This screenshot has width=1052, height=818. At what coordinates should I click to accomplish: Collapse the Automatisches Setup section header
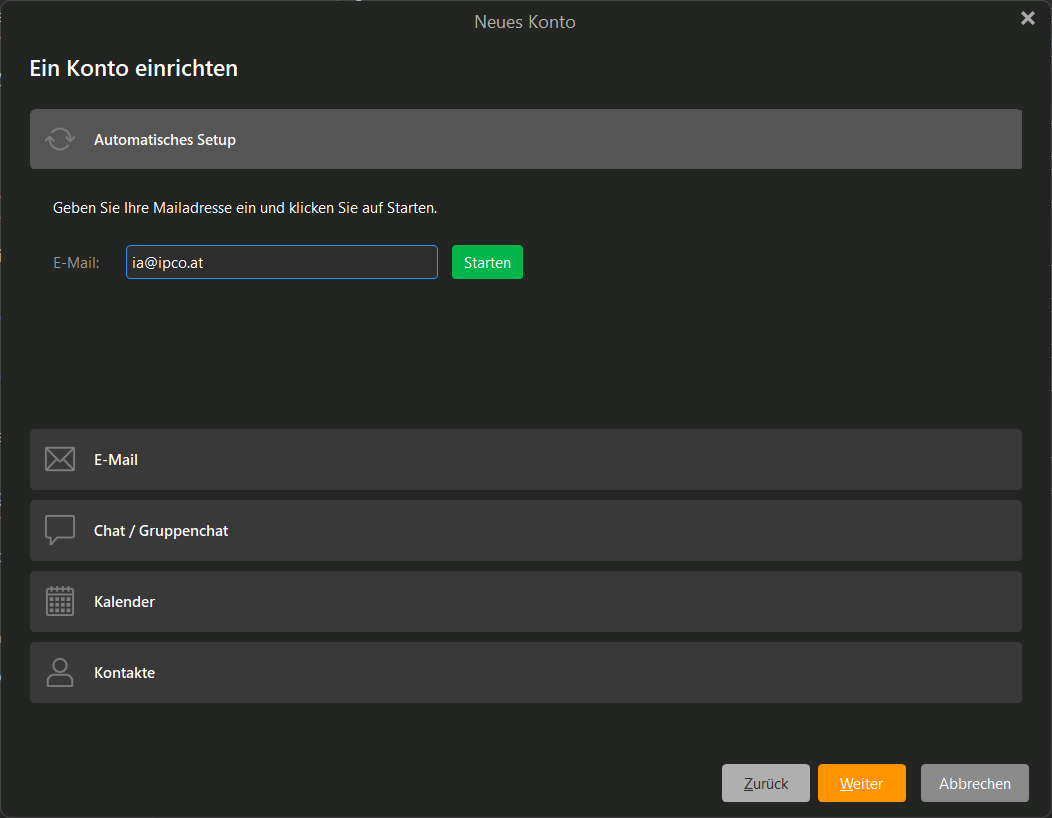point(526,139)
